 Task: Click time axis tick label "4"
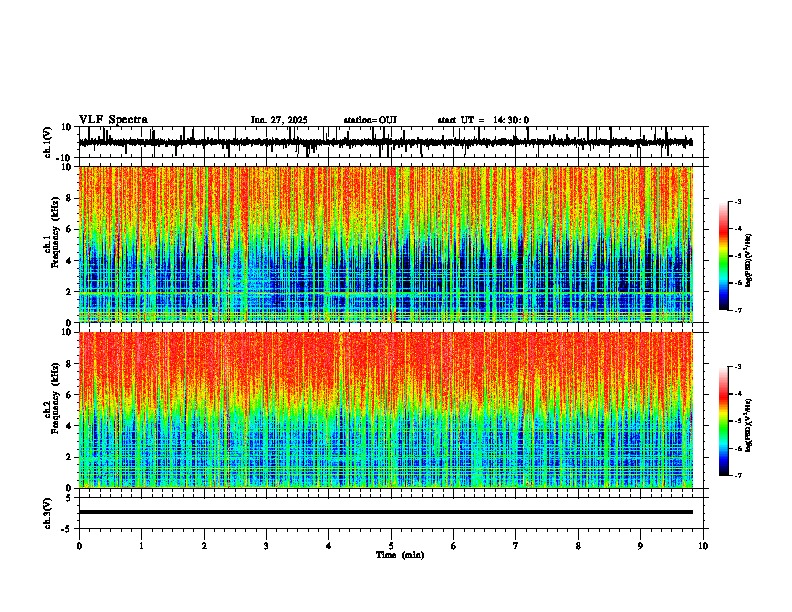coord(329,546)
